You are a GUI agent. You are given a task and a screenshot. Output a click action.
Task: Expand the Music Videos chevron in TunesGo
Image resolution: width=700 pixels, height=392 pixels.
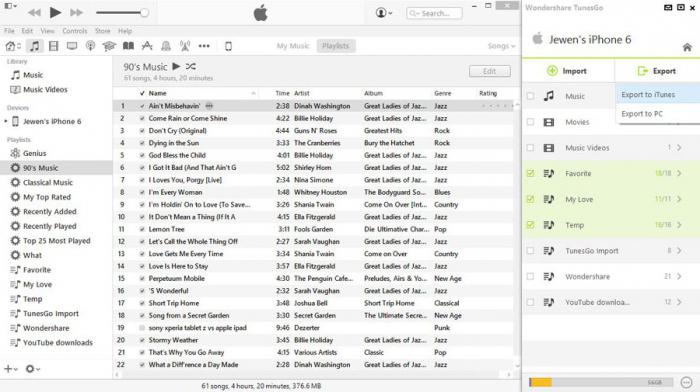point(679,148)
